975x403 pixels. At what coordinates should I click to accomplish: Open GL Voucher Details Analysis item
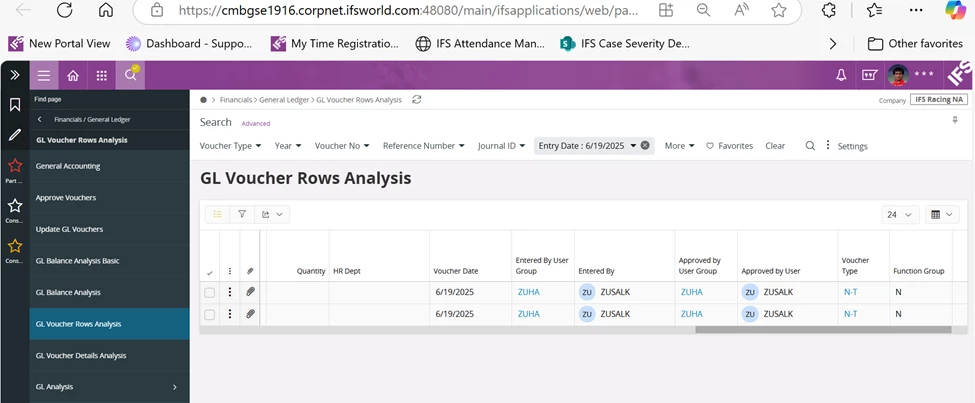[109, 356]
